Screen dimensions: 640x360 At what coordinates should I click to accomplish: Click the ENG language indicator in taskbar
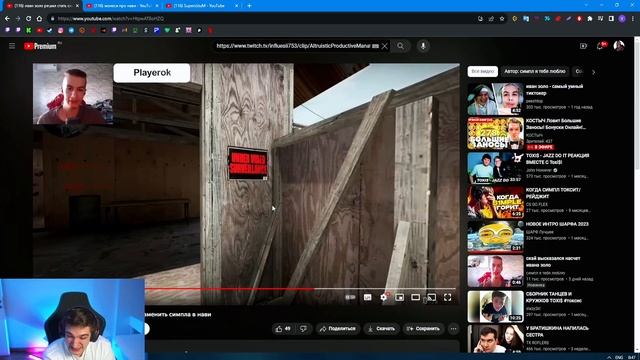[619, 357]
